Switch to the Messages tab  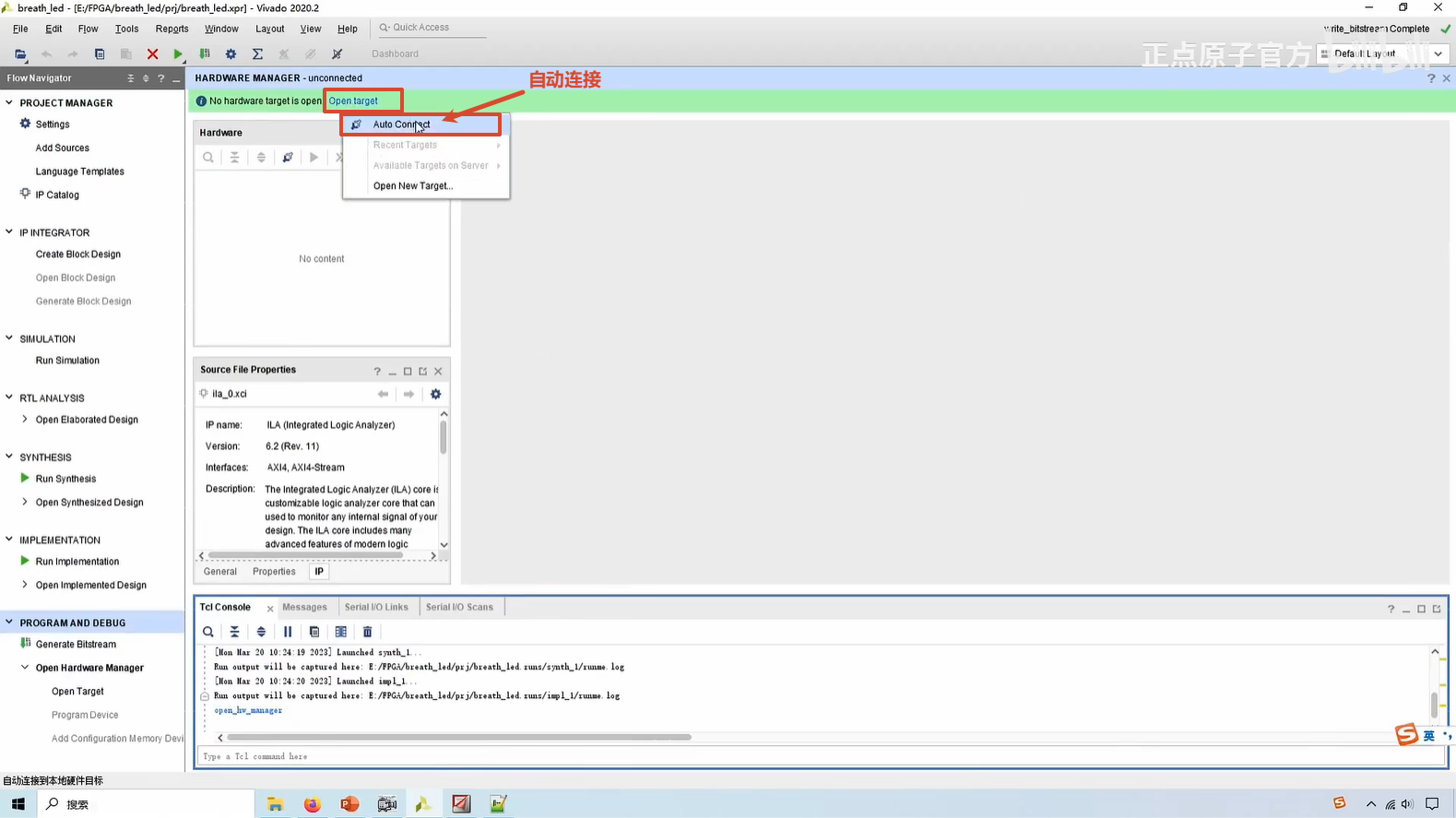coord(304,607)
